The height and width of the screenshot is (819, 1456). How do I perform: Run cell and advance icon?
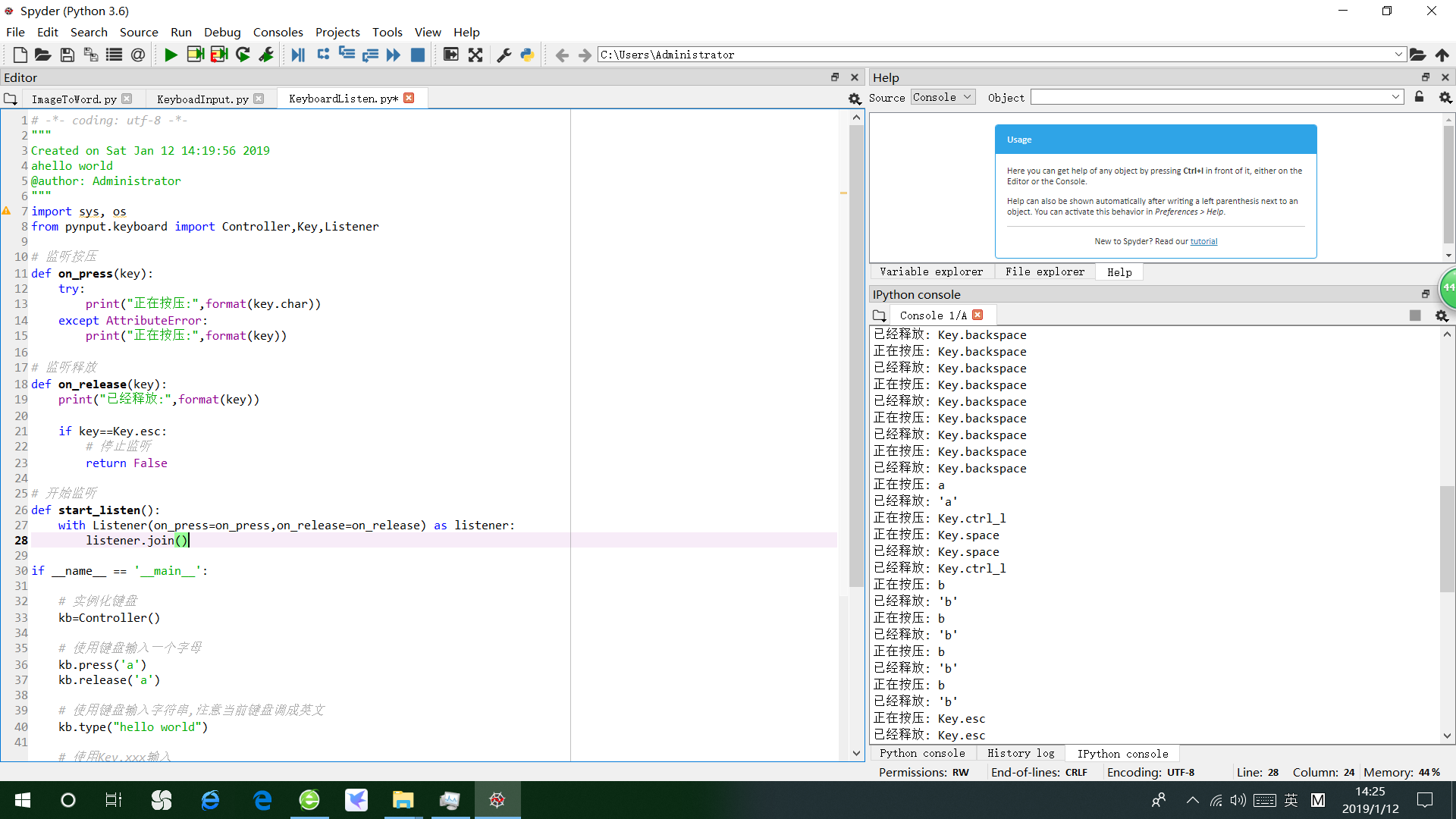[x=219, y=55]
